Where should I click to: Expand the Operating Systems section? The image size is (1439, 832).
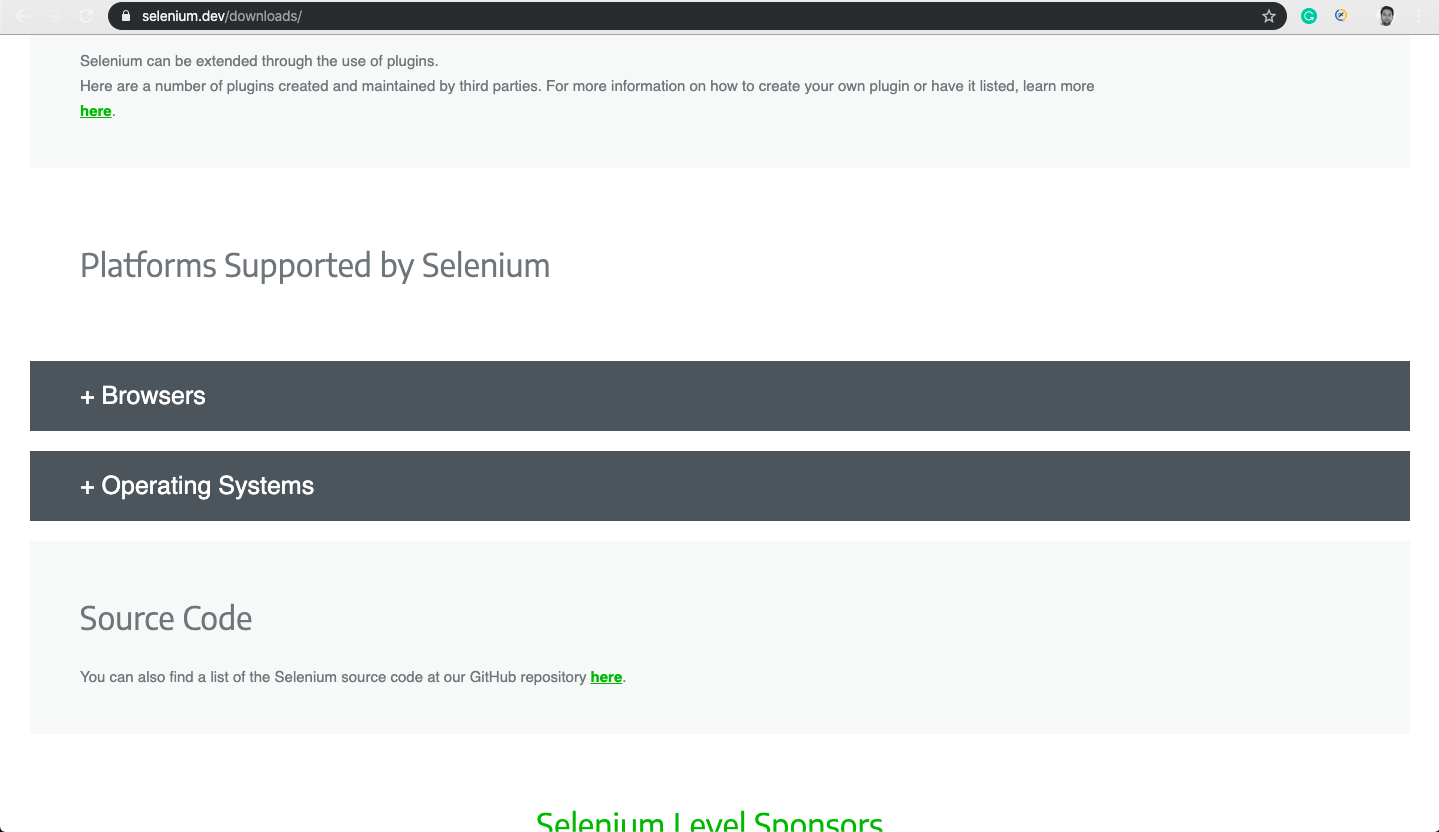point(207,486)
